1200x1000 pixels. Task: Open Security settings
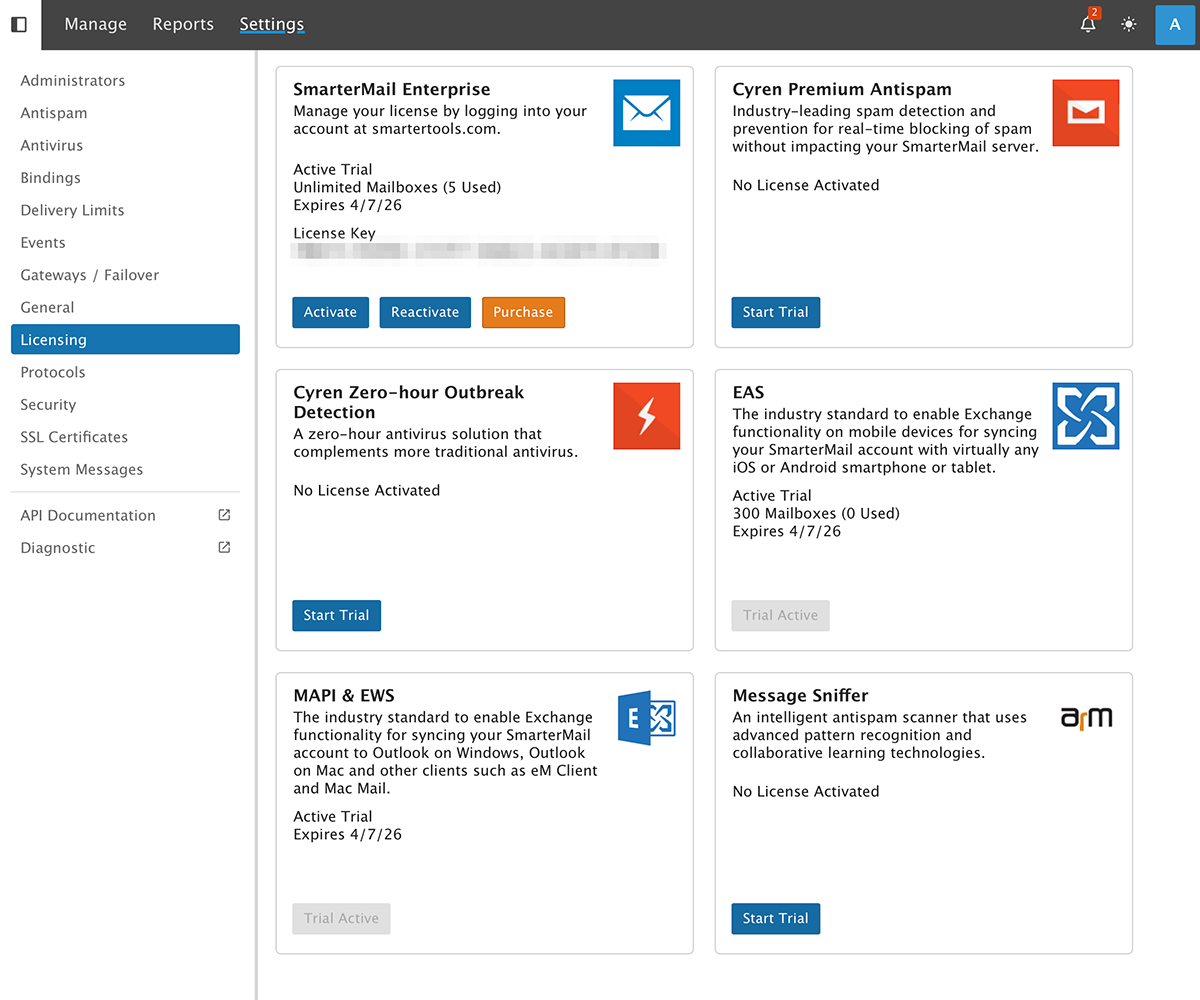48,404
